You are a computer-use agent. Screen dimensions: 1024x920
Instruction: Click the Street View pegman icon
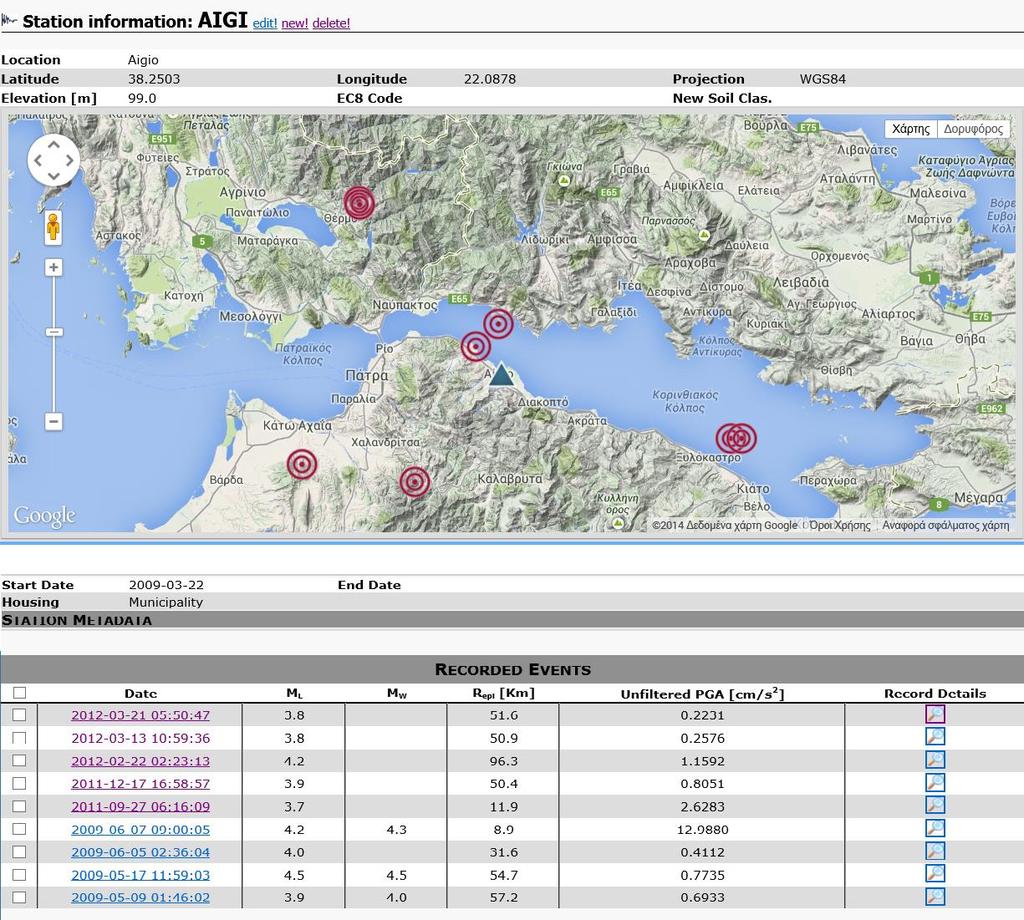[x=54, y=229]
